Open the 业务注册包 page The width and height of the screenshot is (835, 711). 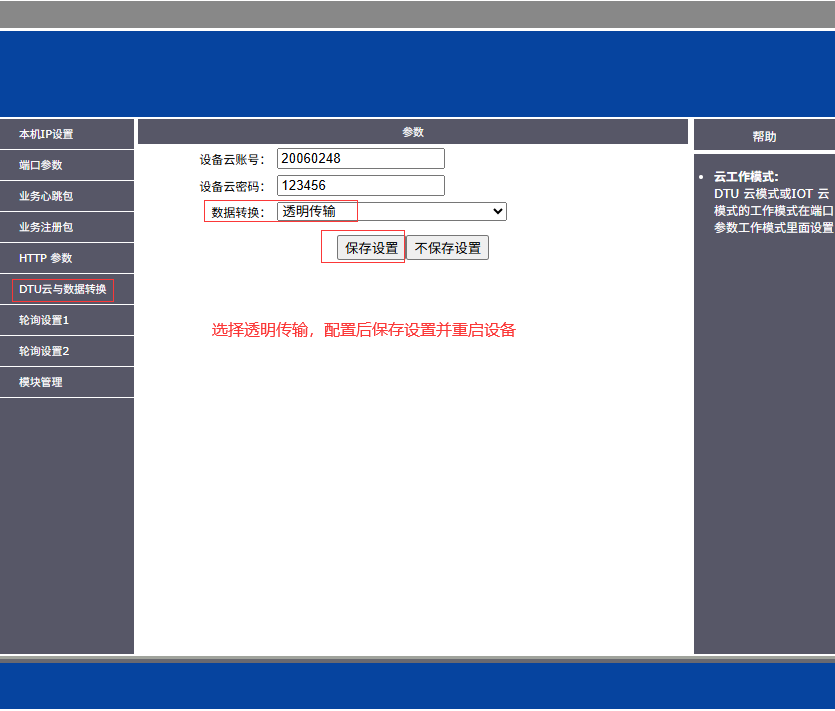(x=46, y=227)
